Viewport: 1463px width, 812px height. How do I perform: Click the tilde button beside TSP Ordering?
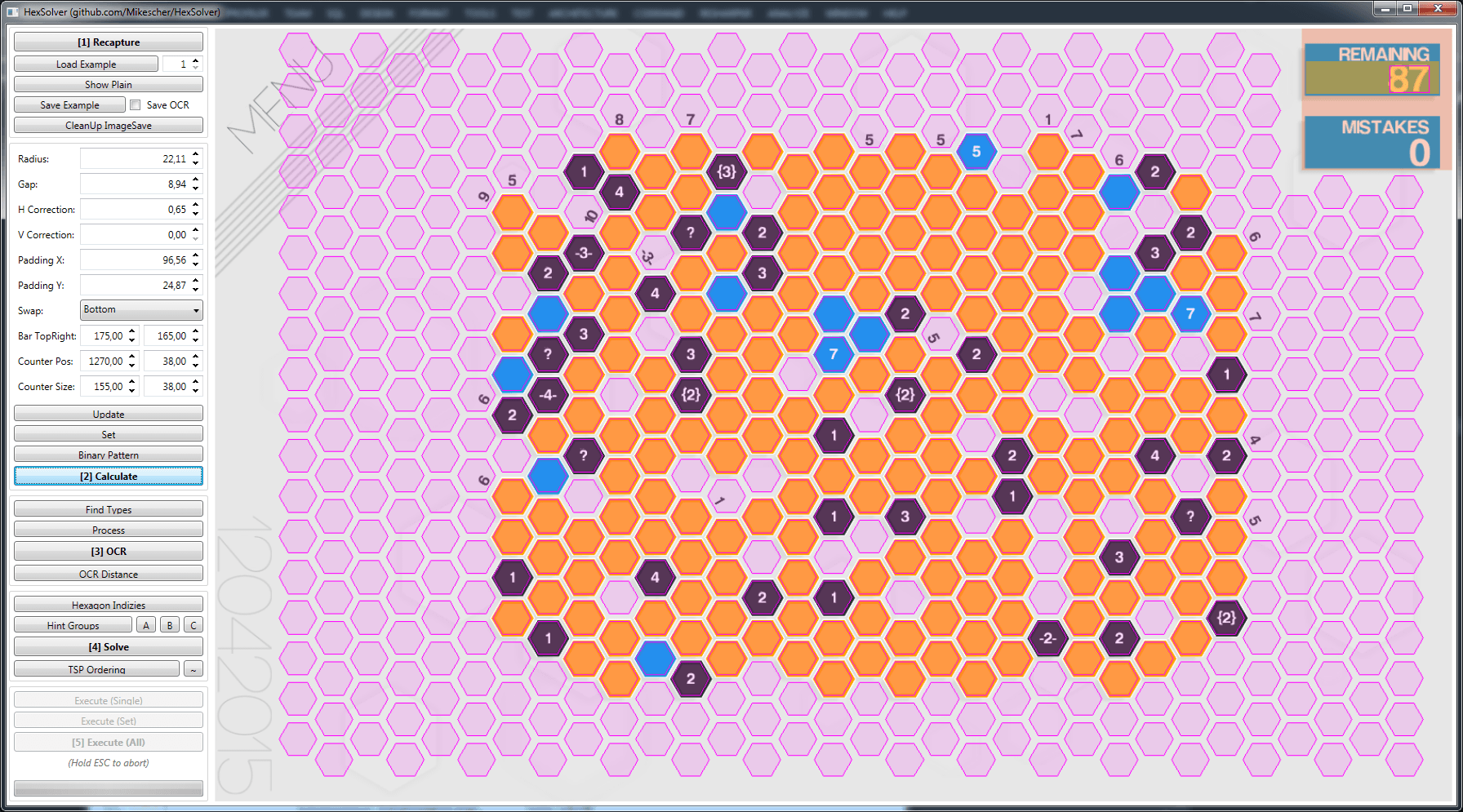193,669
